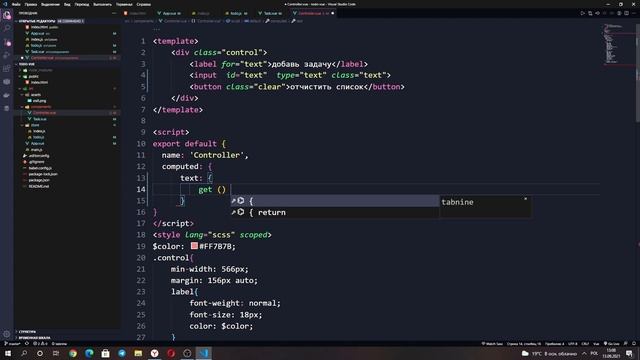
Task: Open stuff.png in the assets folder
Action: click(39, 101)
